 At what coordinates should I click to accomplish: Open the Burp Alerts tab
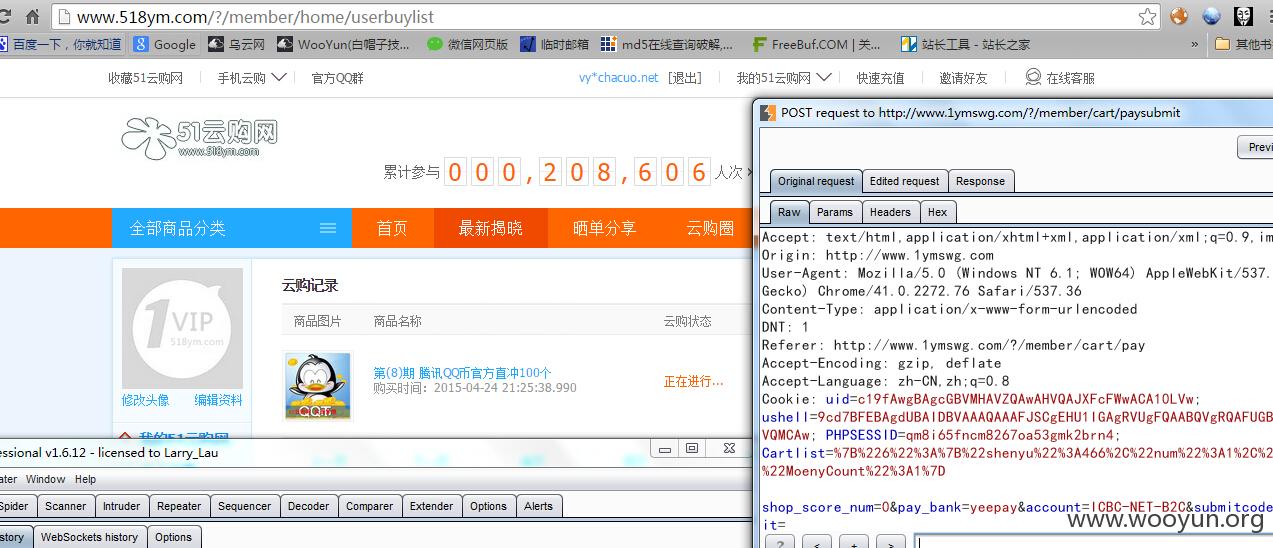tap(538, 506)
